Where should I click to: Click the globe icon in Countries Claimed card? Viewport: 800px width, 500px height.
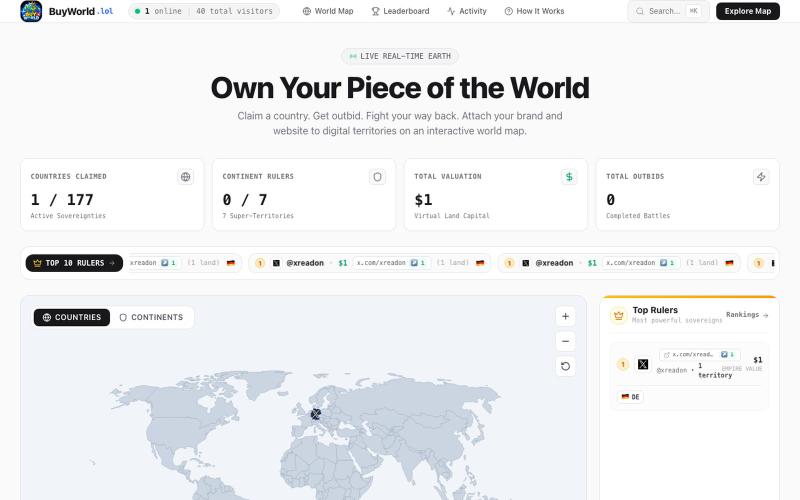click(185, 177)
